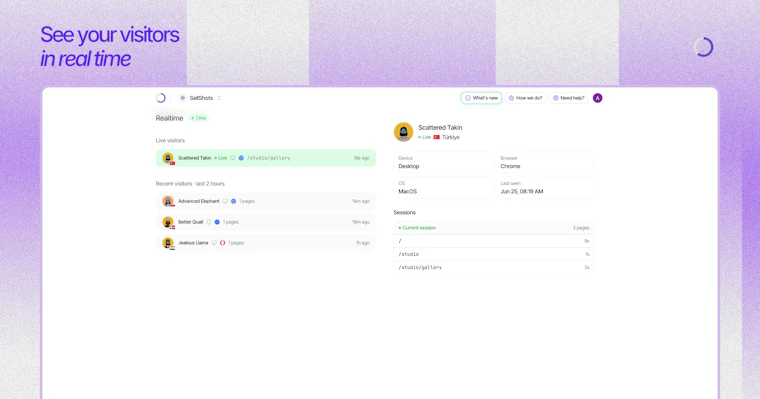Click the 1h ago timestamp for Jealous Llama

[363, 243]
